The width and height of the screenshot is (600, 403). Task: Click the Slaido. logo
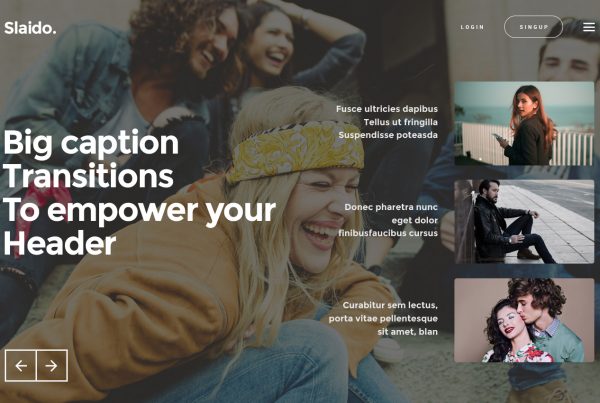pos(30,28)
